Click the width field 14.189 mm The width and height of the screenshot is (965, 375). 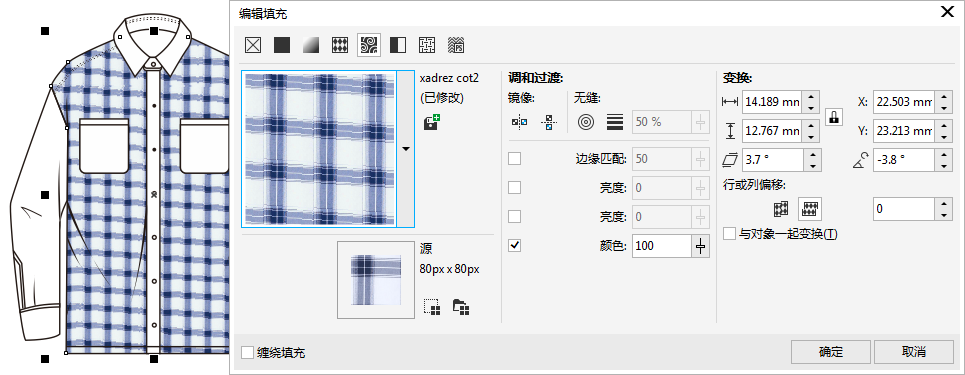click(772, 102)
